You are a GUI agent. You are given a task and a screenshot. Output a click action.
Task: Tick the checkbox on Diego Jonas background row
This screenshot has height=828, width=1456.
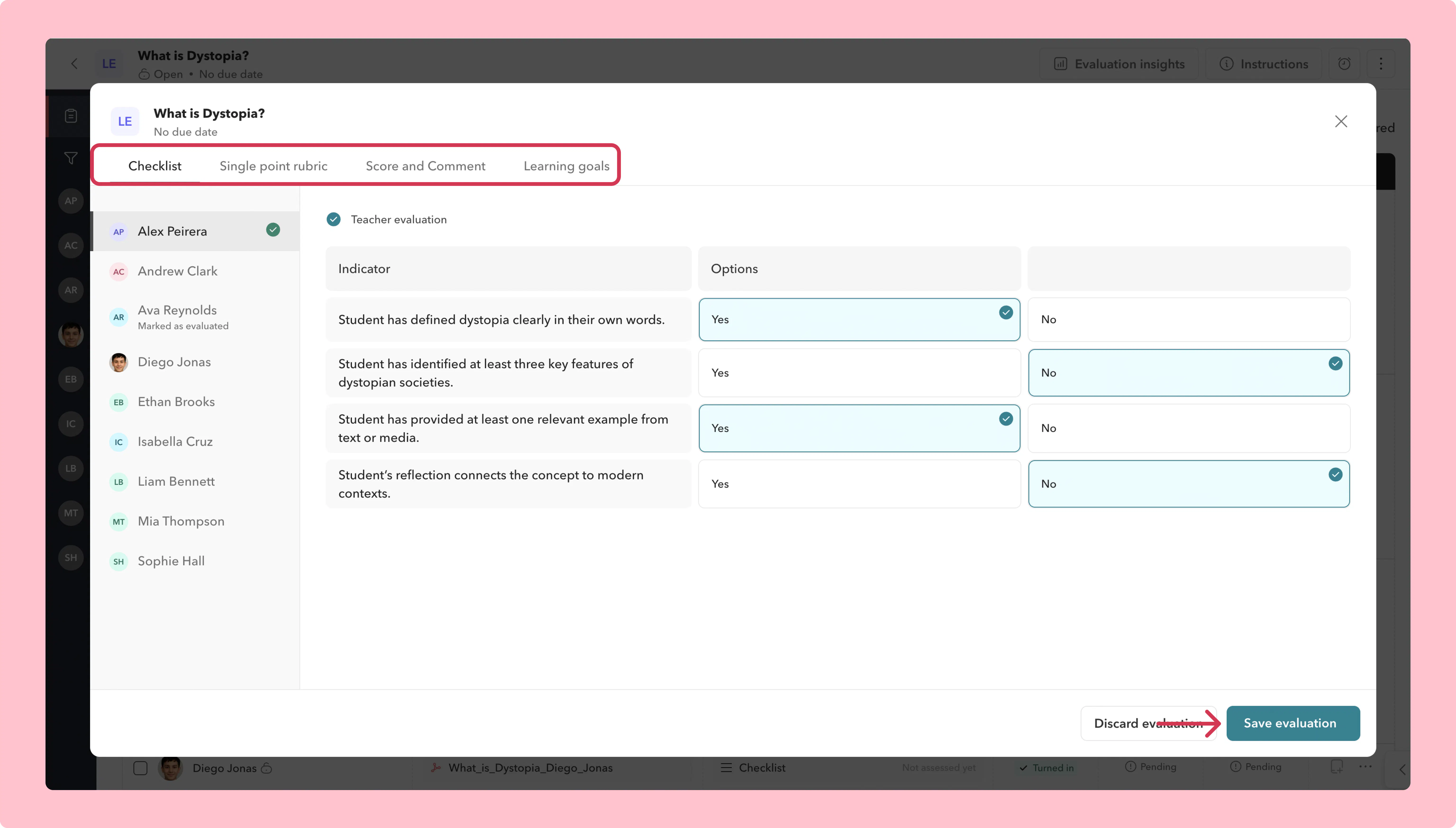tap(140, 768)
